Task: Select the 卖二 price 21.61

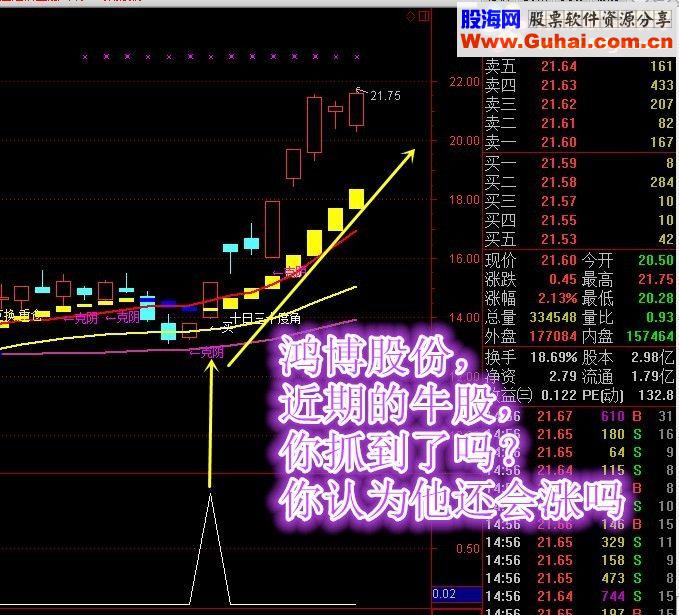Action: click(x=559, y=123)
